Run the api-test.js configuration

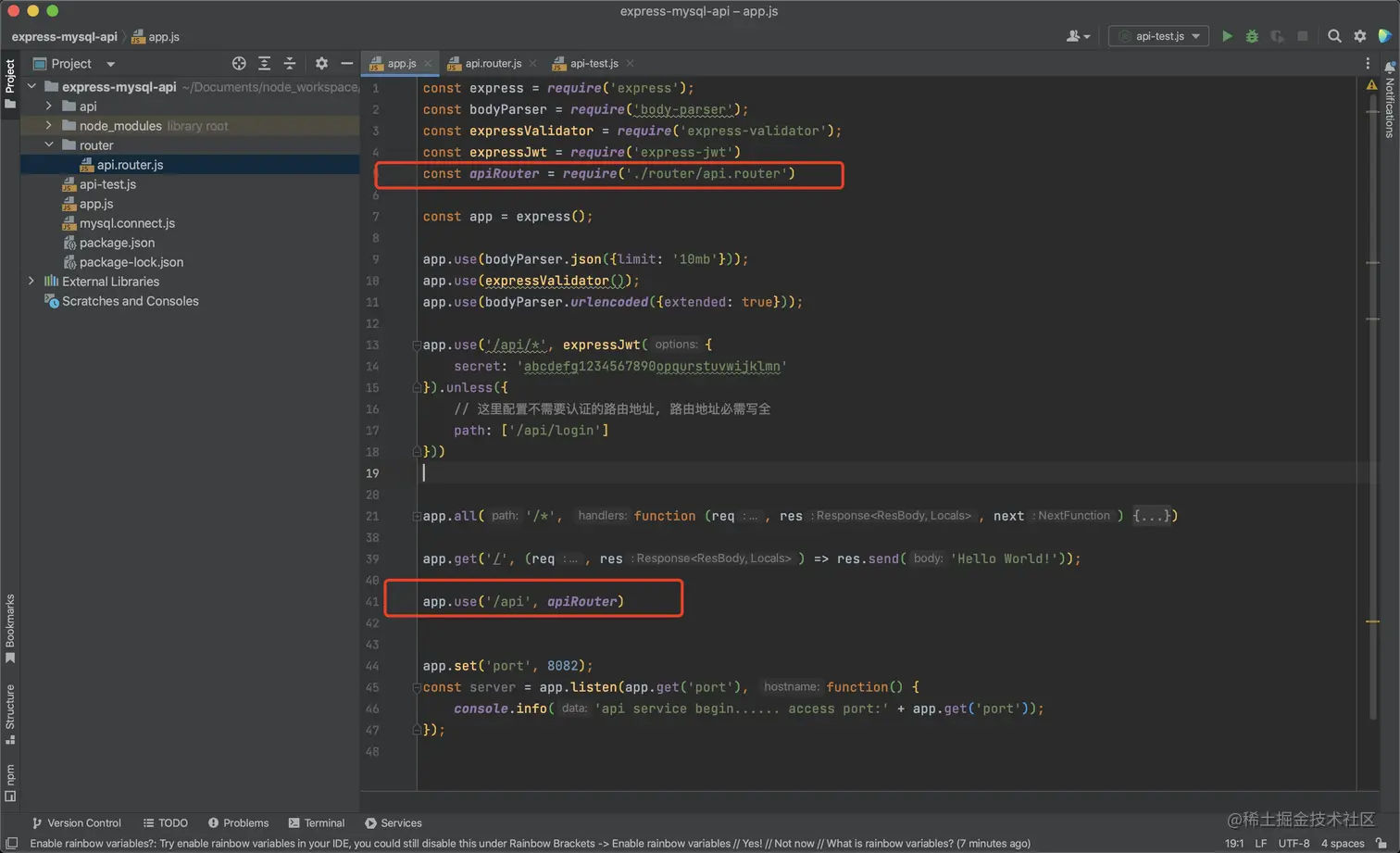tap(1227, 36)
